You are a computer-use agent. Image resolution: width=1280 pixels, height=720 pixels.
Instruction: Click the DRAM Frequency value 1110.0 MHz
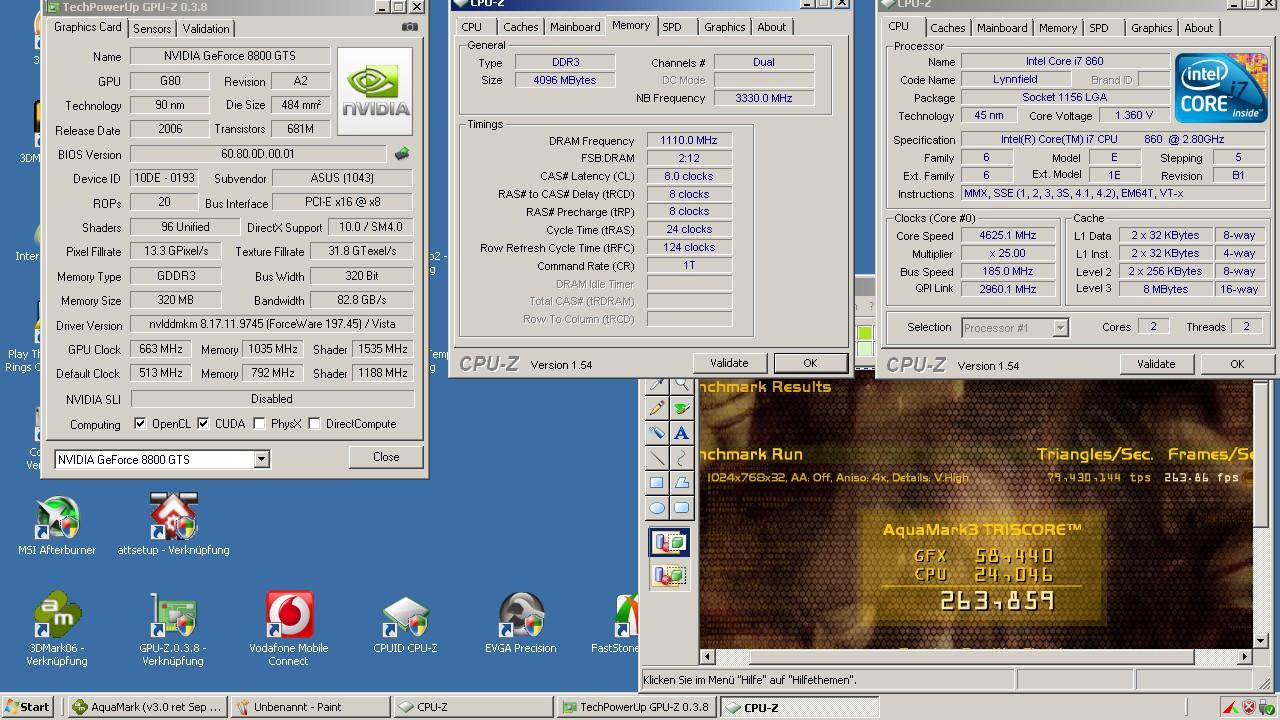(x=689, y=140)
